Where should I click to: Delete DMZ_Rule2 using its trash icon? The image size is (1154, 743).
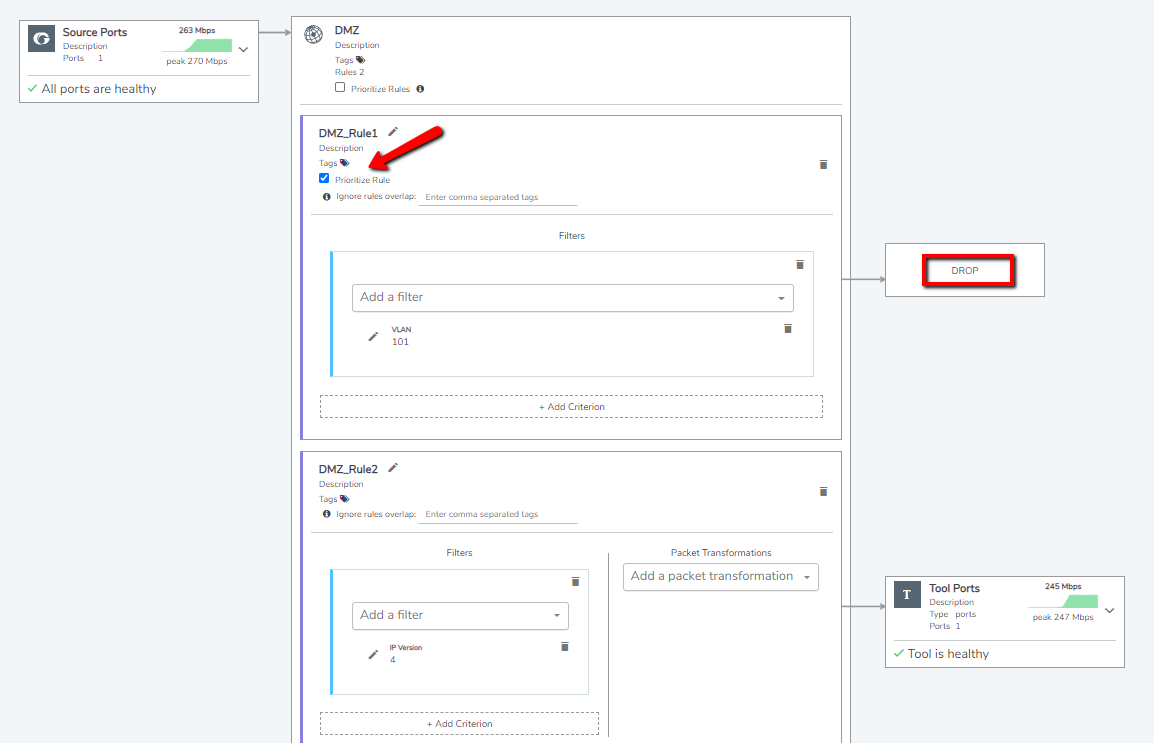pyautogui.click(x=823, y=491)
